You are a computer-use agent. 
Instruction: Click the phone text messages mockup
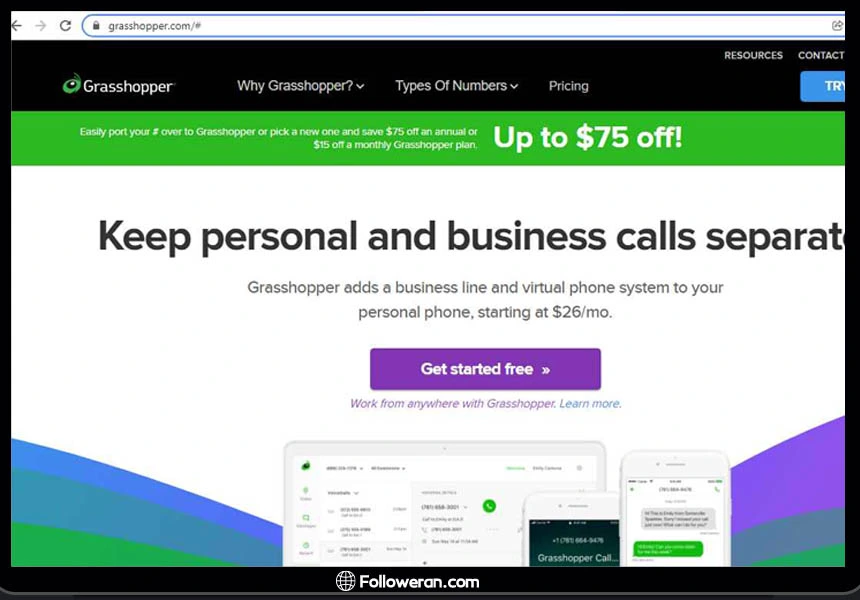coord(675,508)
